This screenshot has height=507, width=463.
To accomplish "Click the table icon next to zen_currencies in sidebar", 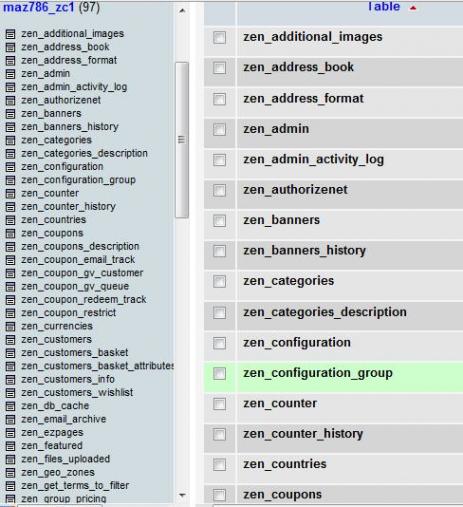I will click(10, 326).
